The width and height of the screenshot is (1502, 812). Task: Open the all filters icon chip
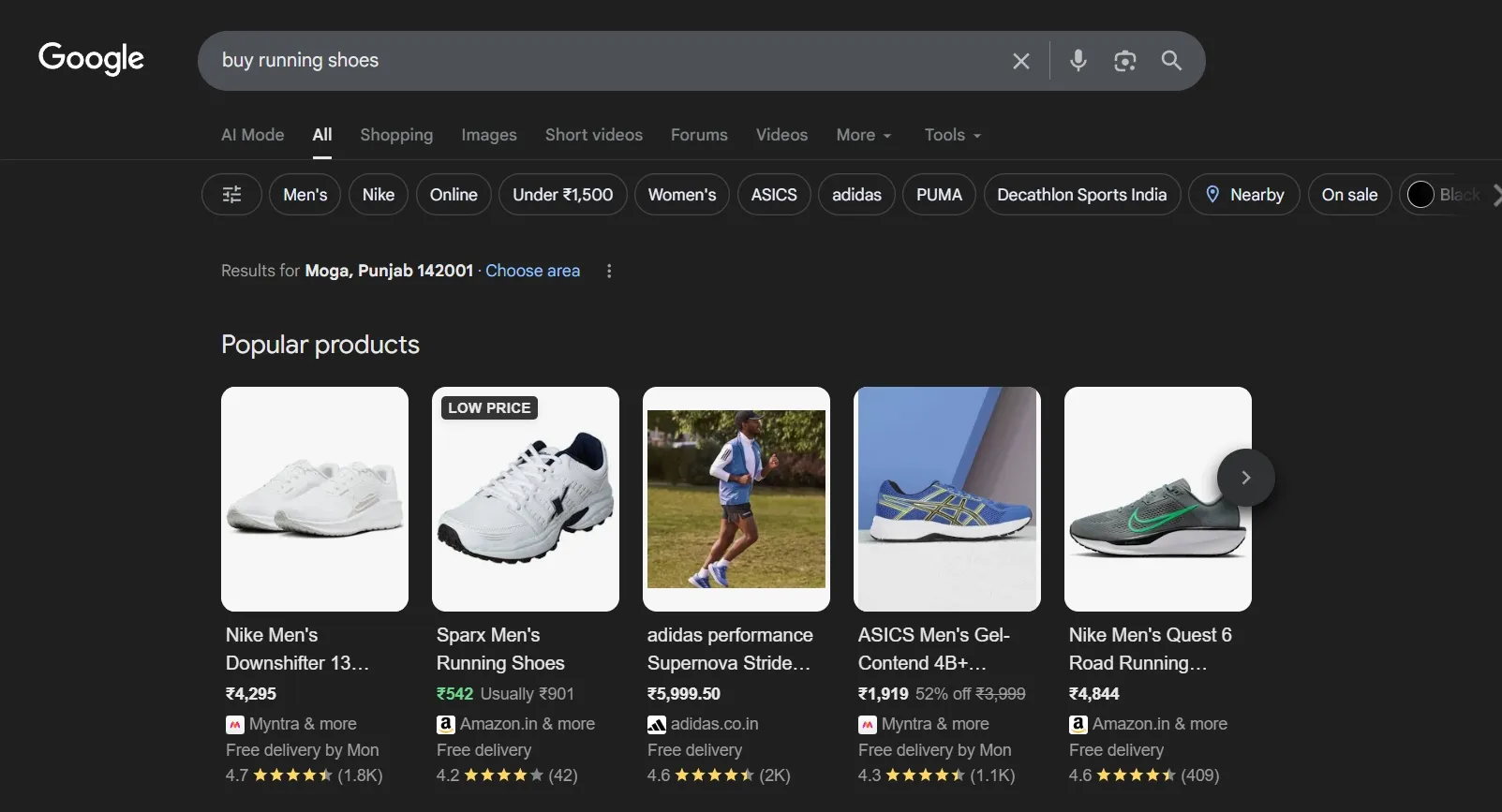coord(231,195)
